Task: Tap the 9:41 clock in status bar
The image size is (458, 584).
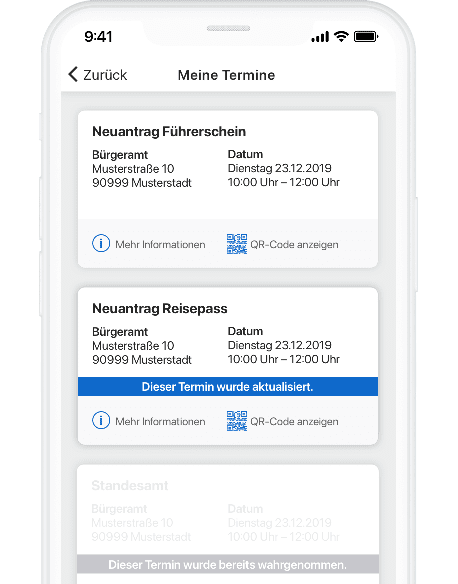Action: [x=98, y=36]
